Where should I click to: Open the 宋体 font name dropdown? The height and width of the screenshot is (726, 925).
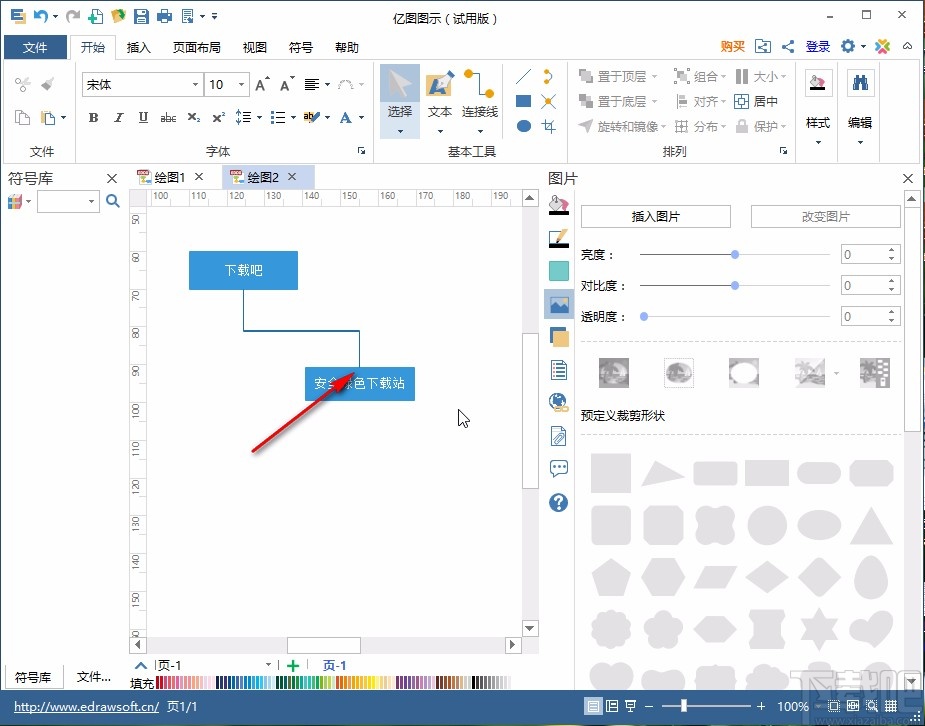tap(195, 84)
